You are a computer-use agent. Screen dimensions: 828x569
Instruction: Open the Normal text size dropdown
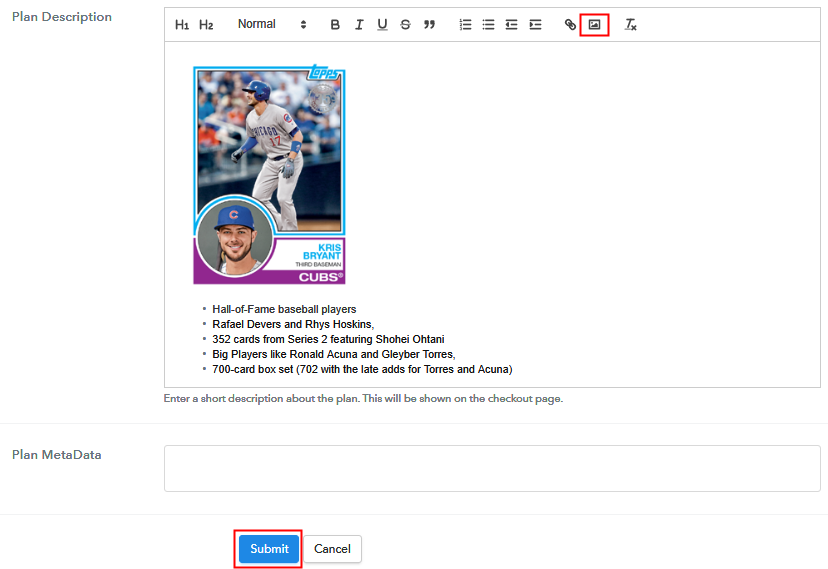[271, 24]
